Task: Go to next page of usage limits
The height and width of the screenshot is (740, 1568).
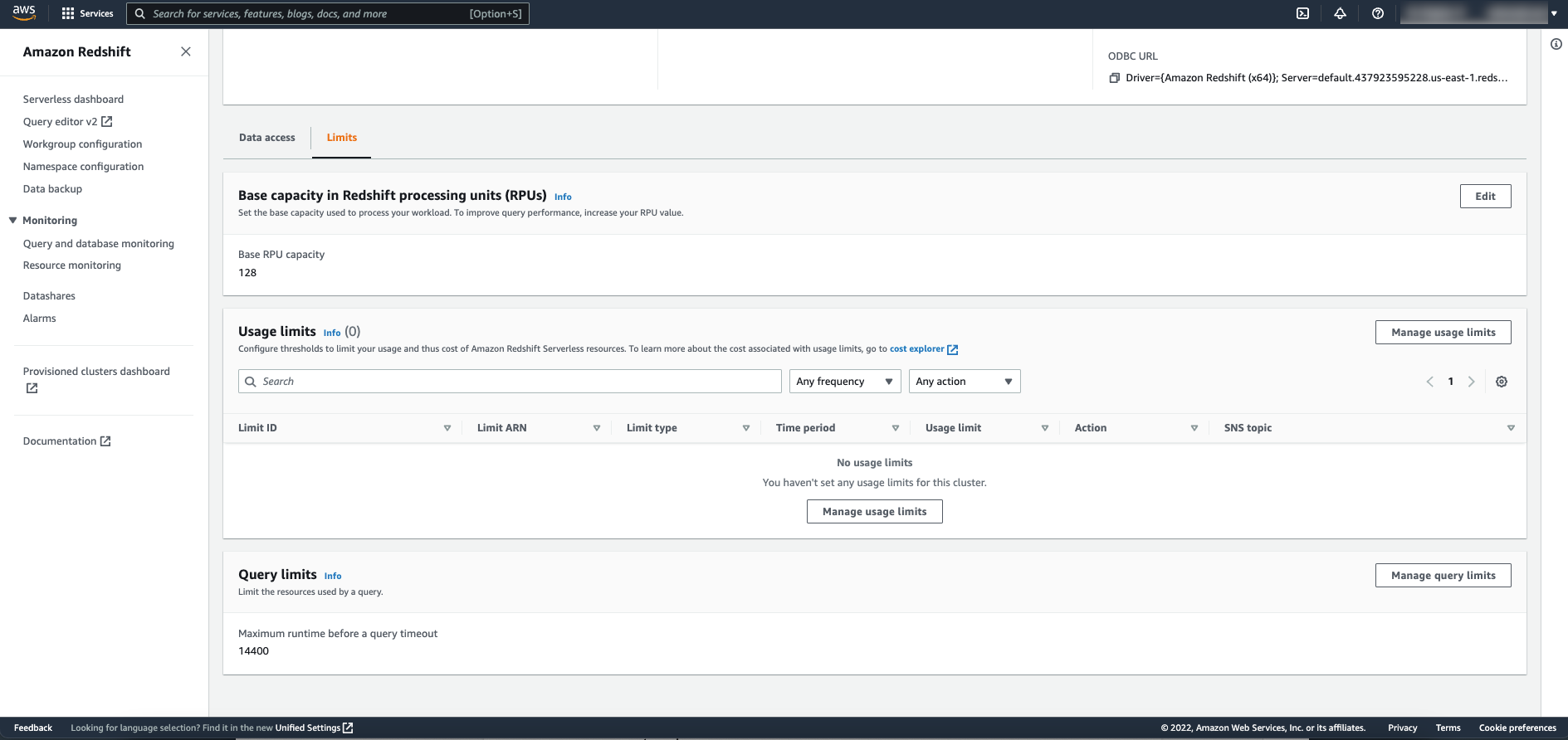Action: coord(1471,382)
